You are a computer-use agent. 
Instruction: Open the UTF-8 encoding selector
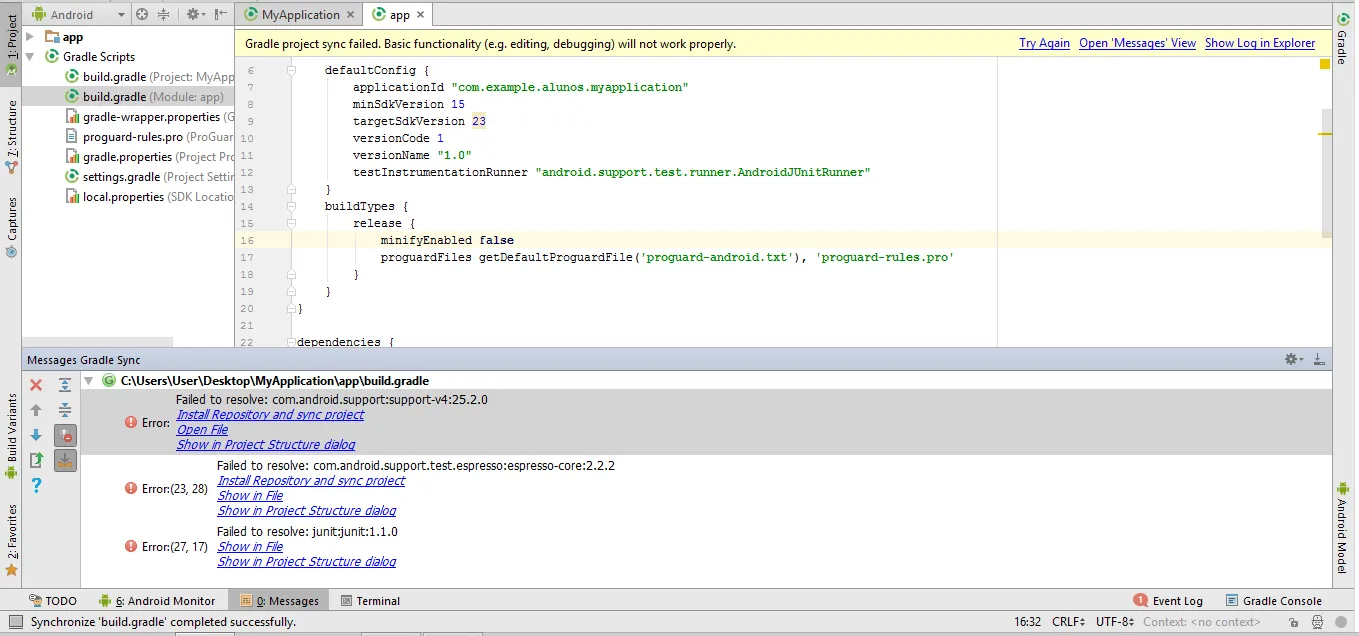click(1114, 622)
